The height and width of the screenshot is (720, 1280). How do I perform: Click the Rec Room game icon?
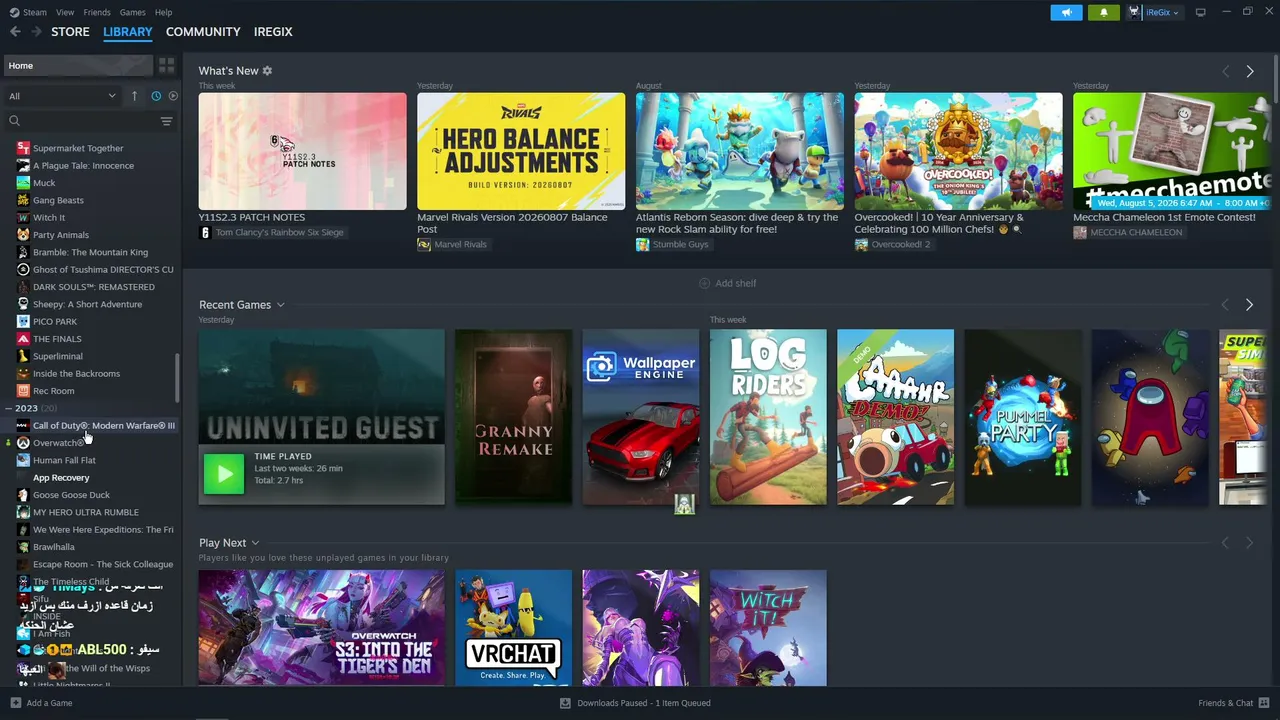23,391
